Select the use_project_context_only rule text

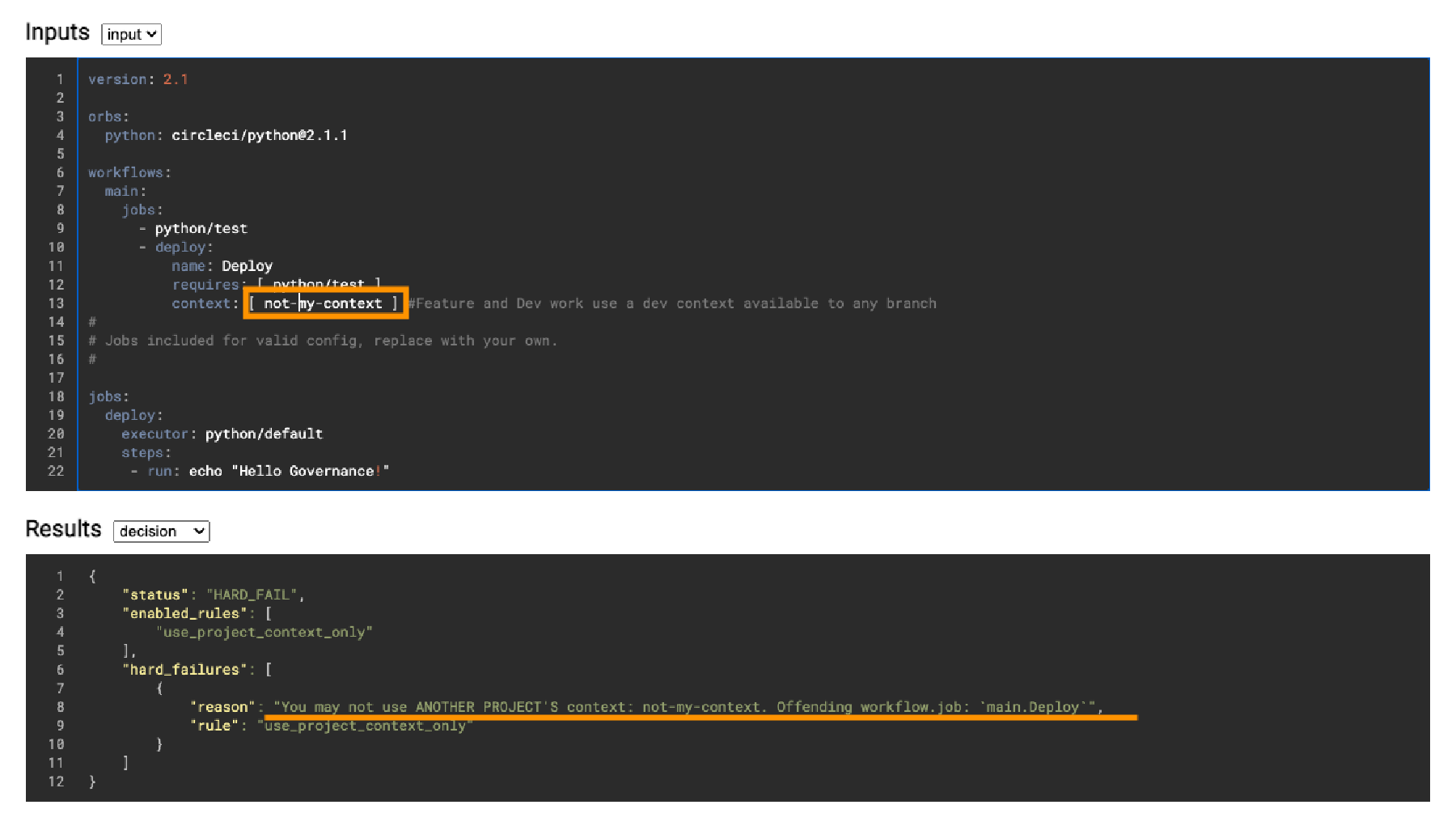coord(364,726)
